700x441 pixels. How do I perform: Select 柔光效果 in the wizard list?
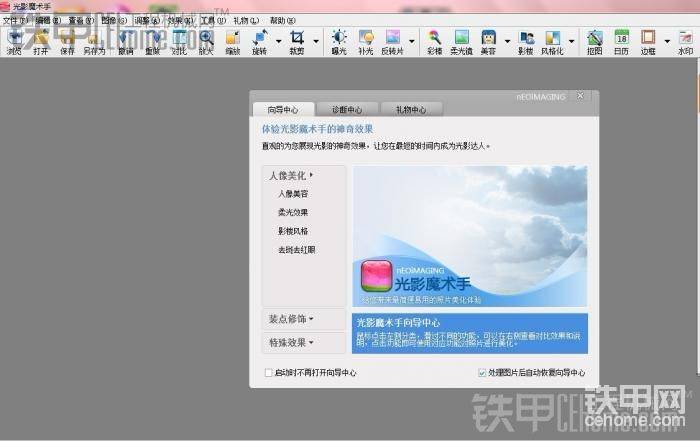coord(293,212)
